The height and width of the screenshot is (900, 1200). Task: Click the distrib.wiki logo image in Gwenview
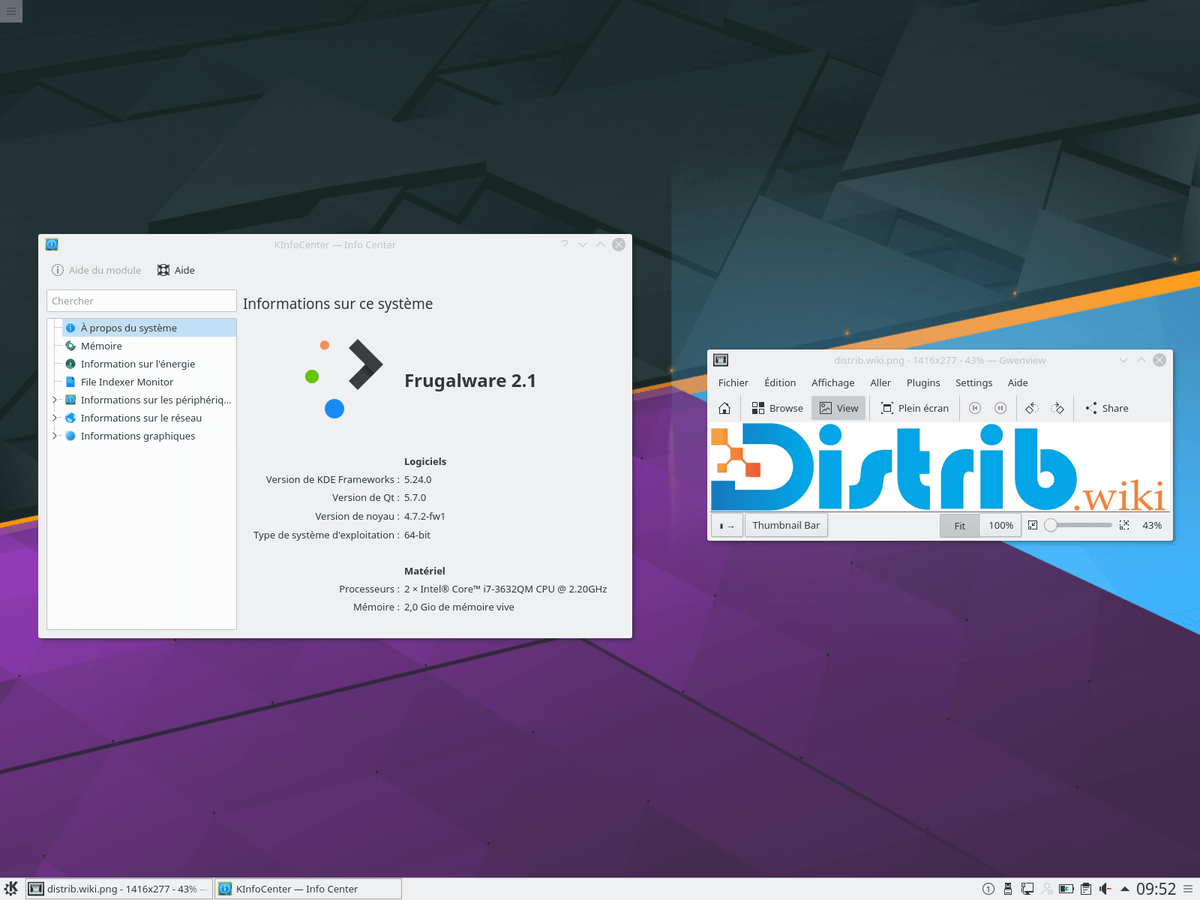(939, 467)
